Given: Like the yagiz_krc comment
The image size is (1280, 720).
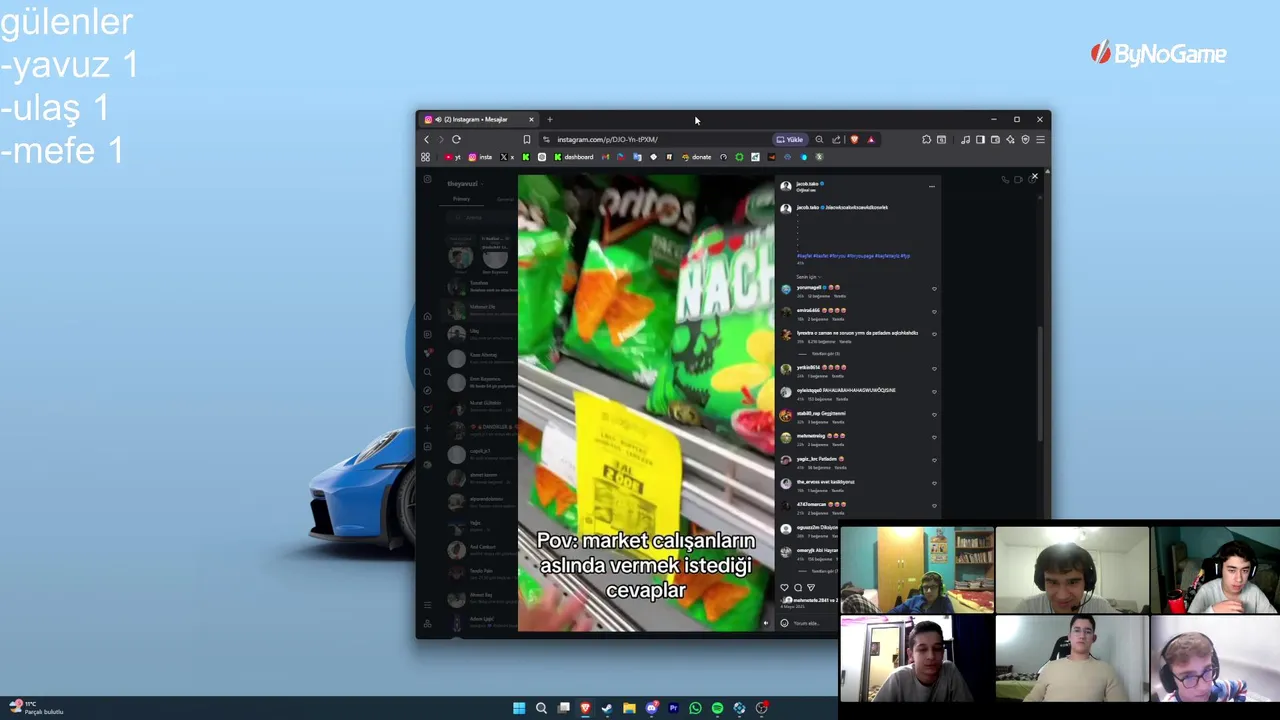Looking at the screenshot, I should click(x=934, y=460).
